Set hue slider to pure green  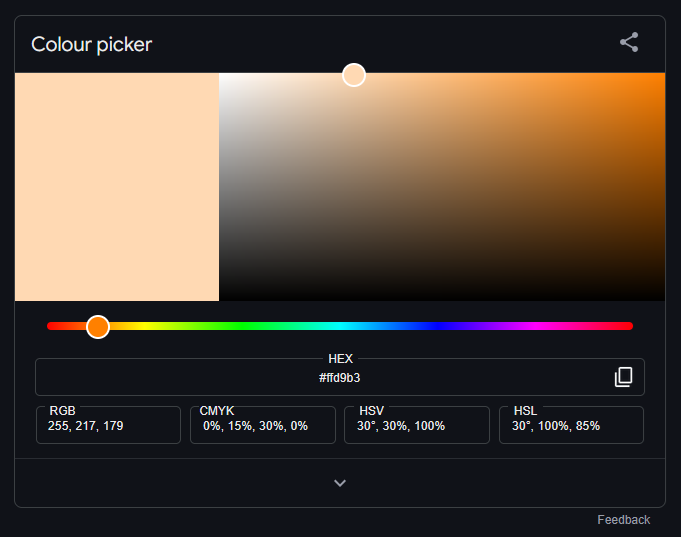[x=242, y=326]
